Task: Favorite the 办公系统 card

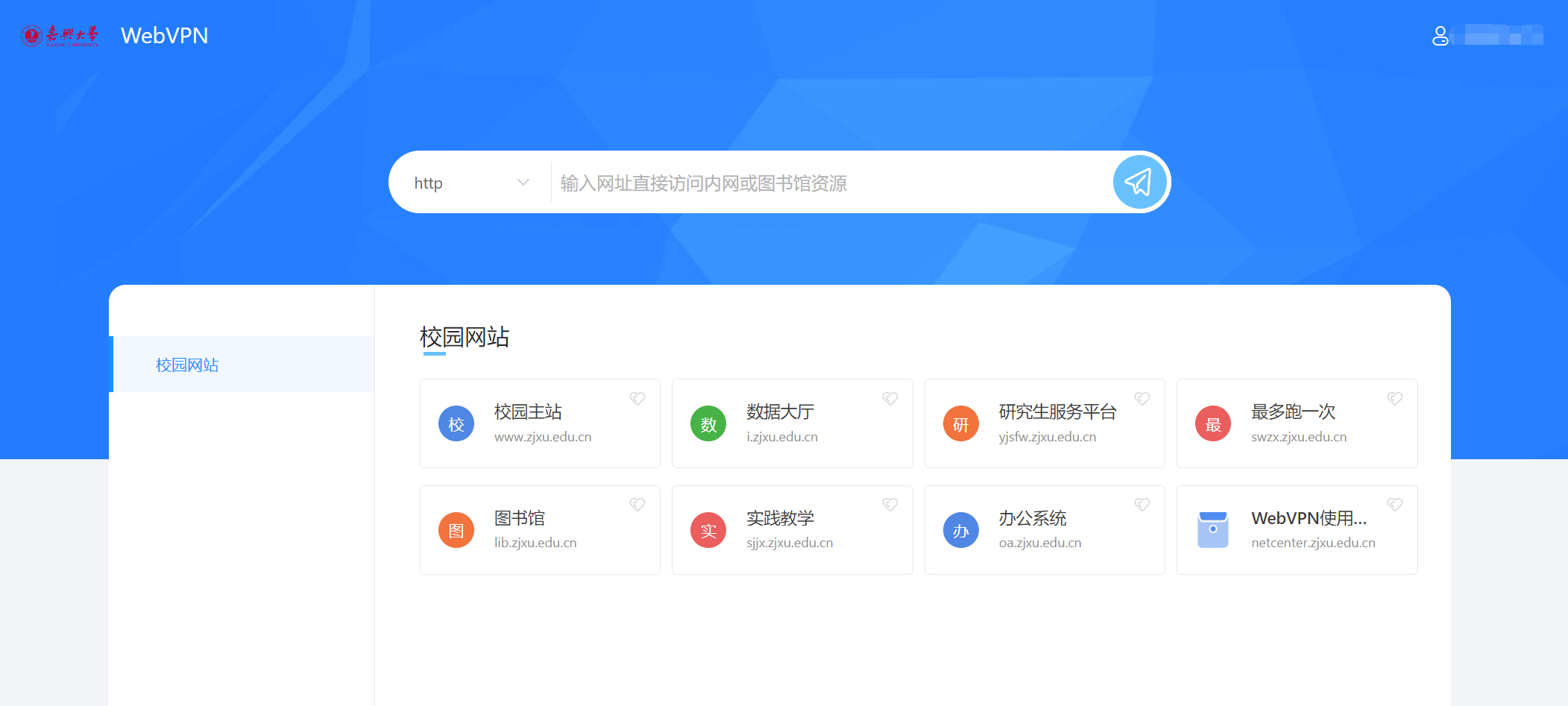Action: (x=1142, y=505)
